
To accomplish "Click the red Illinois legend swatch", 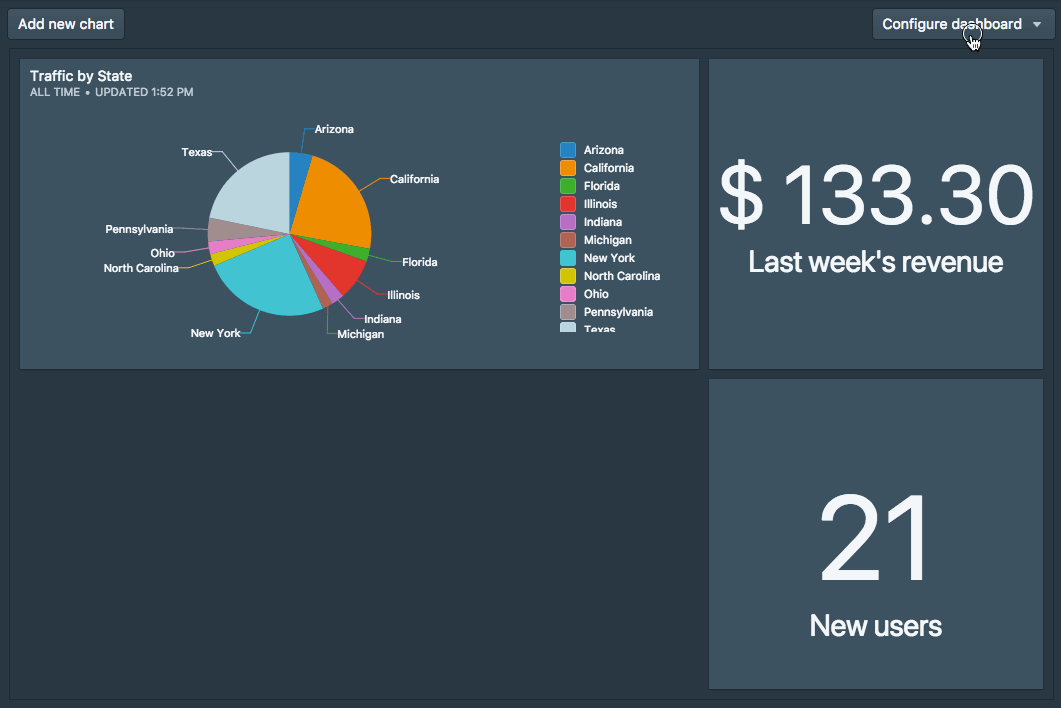I will coord(568,204).
